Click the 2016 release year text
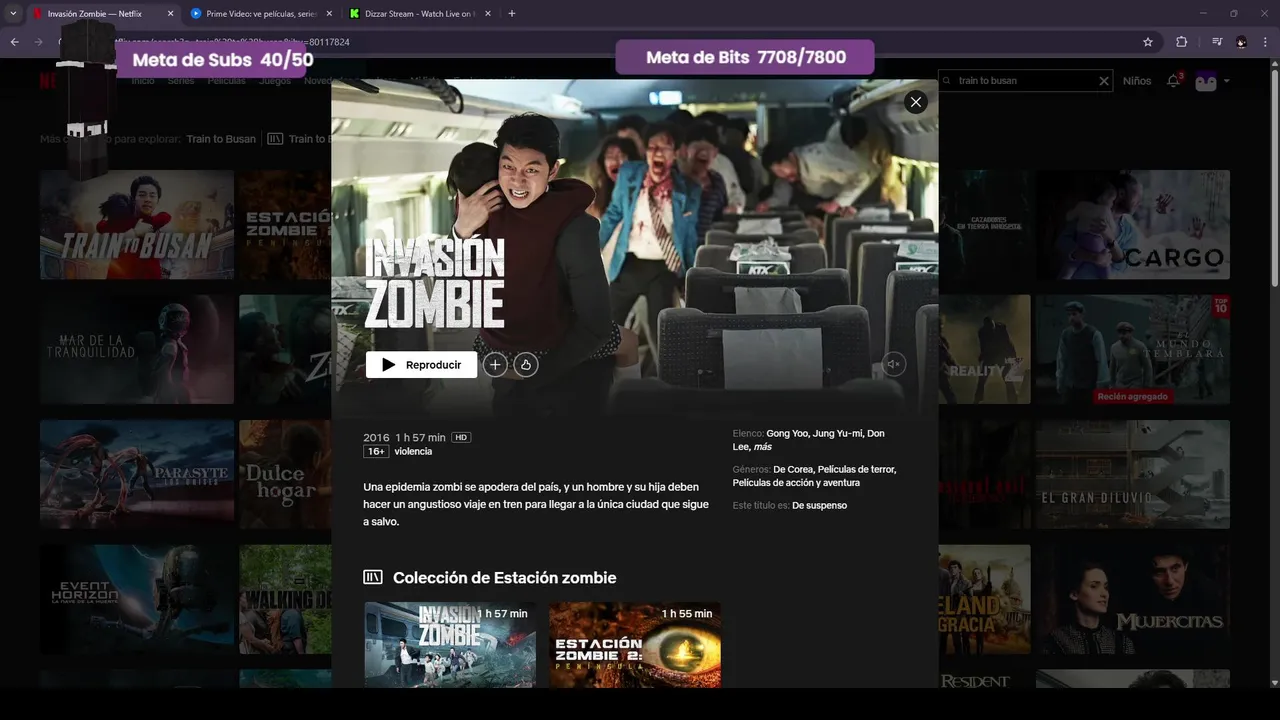Image resolution: width=1280 pixels, height=720 pixels. click(376, 438)
